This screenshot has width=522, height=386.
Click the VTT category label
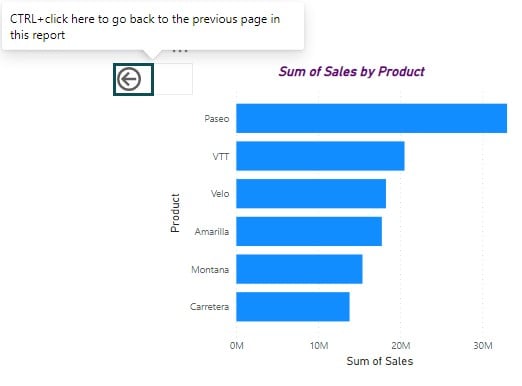click(x=221, y=156)
